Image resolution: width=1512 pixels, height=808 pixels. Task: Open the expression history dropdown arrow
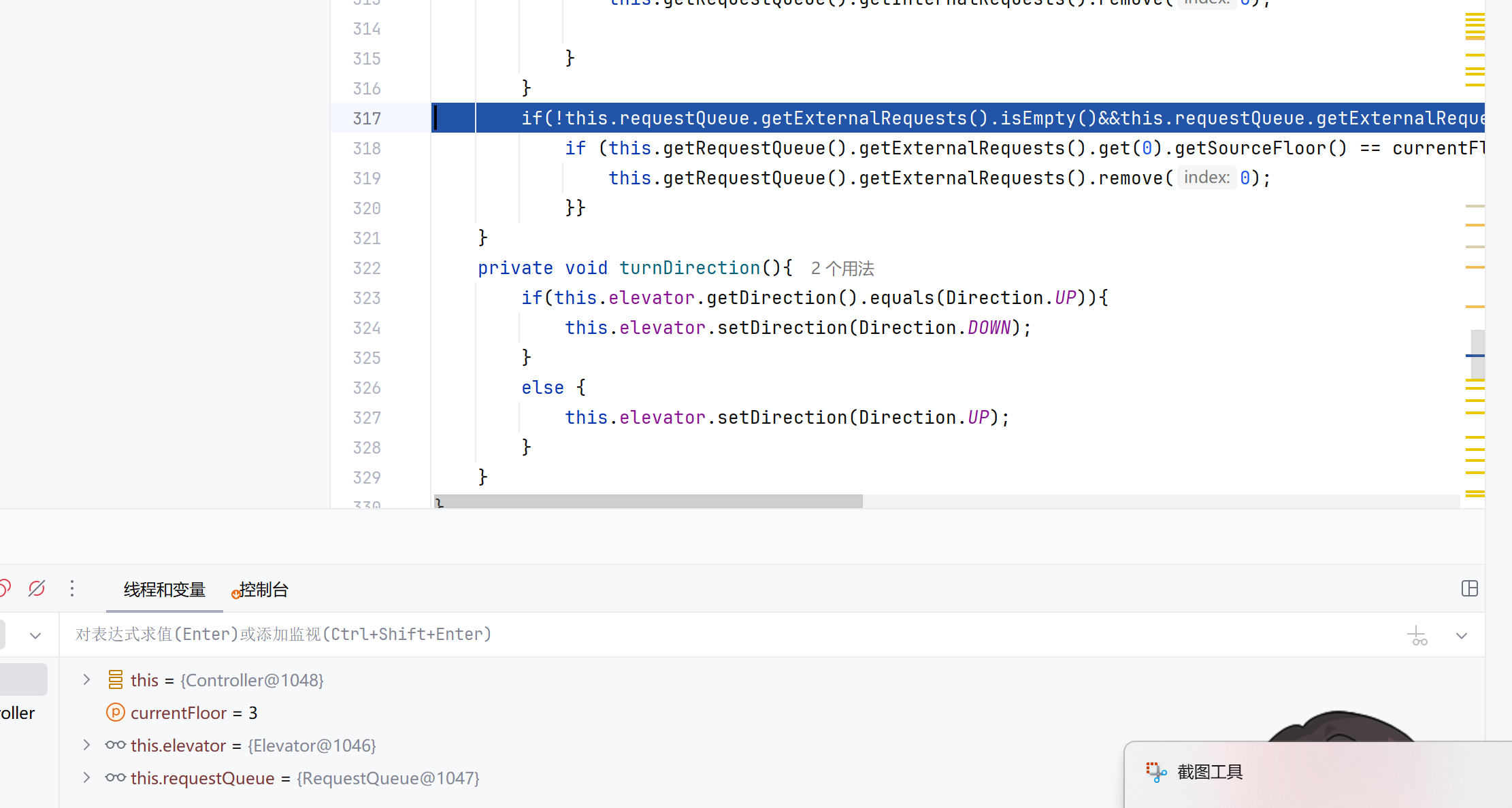pos(1461,635)
